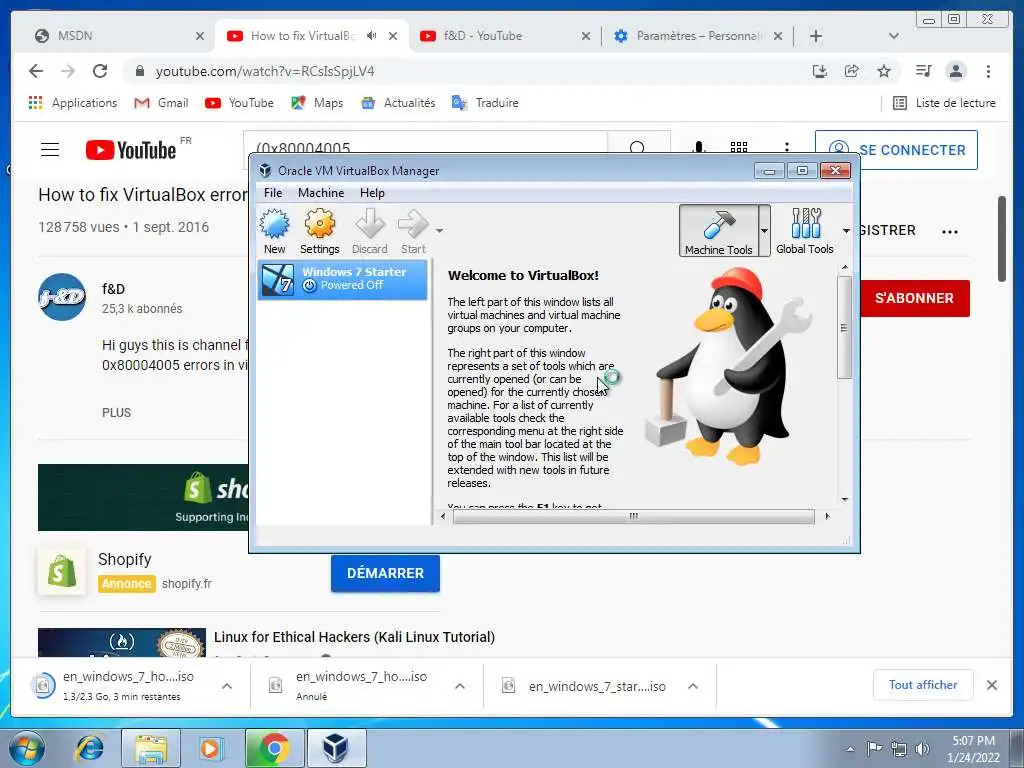Viewport: 1024px width, 768px height.
Task: Open the Windows Start orb
Action: [x=27, y=748]
